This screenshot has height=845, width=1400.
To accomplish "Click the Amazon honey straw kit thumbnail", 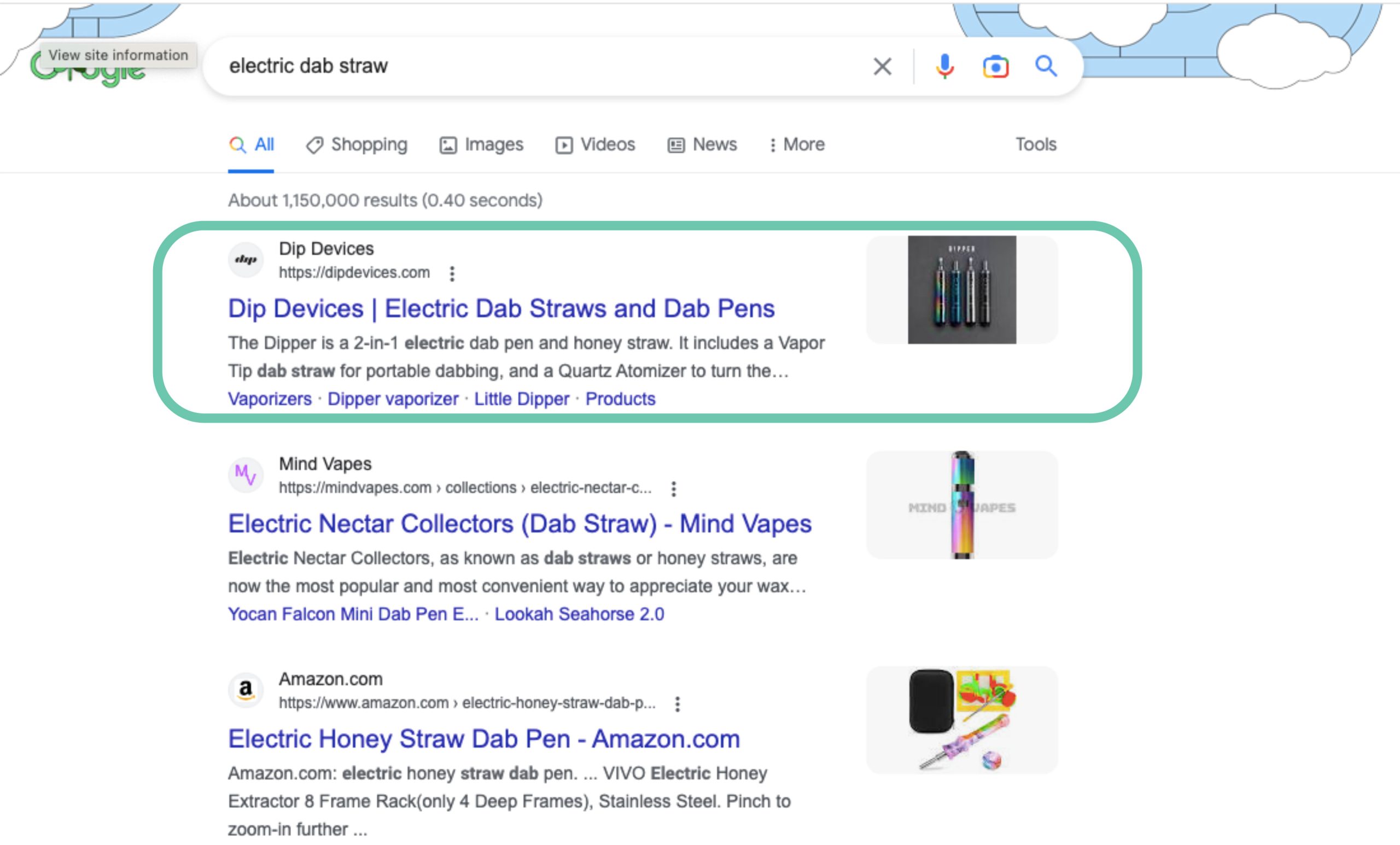I will pyautogui.click(x=961, y=720).
